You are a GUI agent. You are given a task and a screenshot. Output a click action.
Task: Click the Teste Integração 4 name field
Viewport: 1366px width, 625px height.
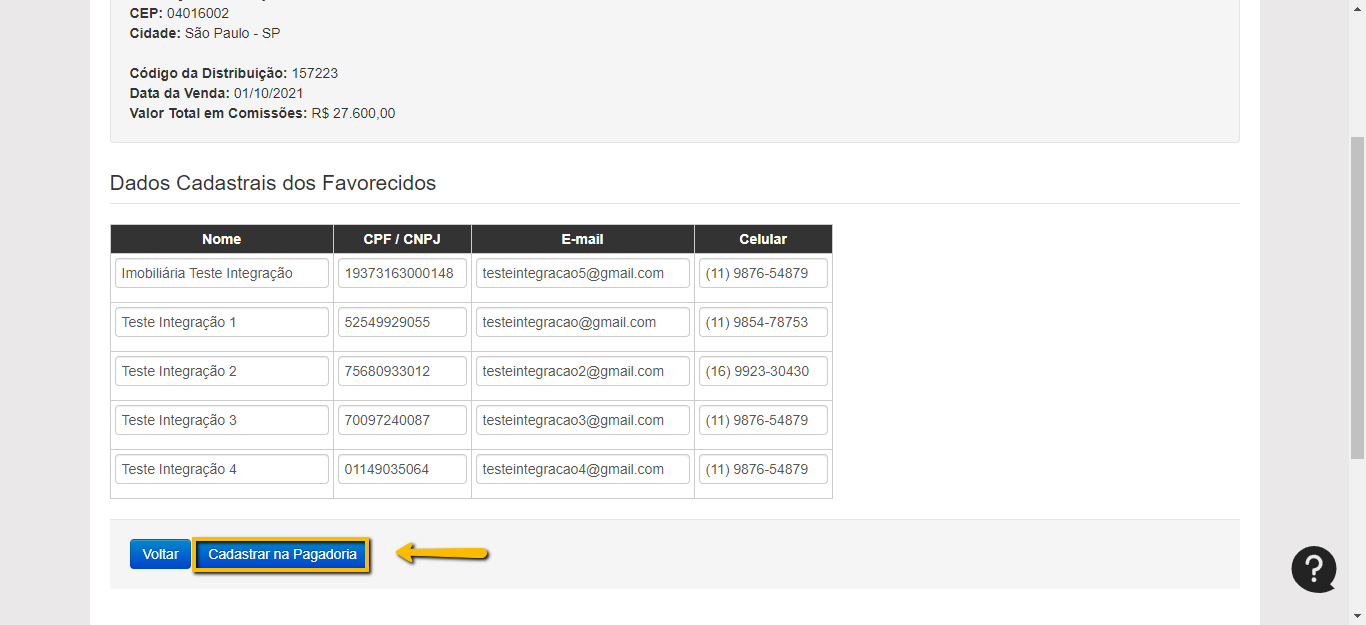[221, 469]
